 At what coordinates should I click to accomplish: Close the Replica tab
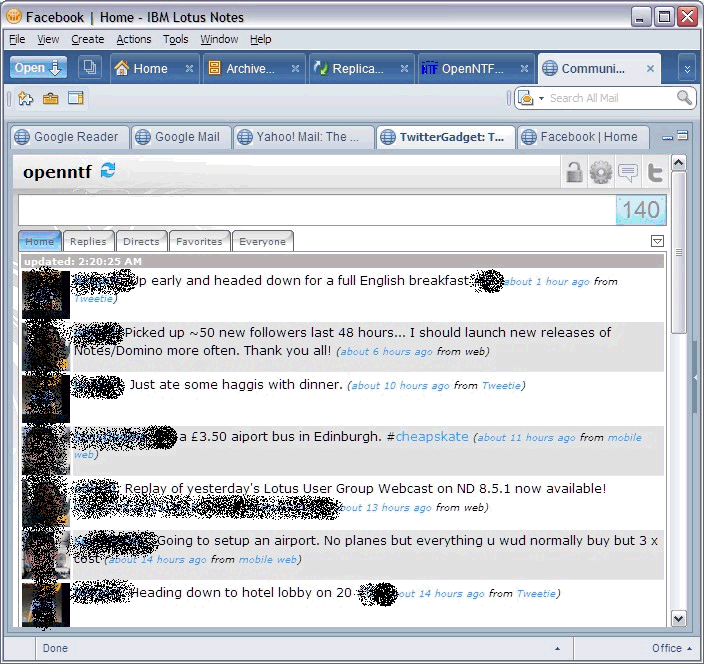click(405, 68)
